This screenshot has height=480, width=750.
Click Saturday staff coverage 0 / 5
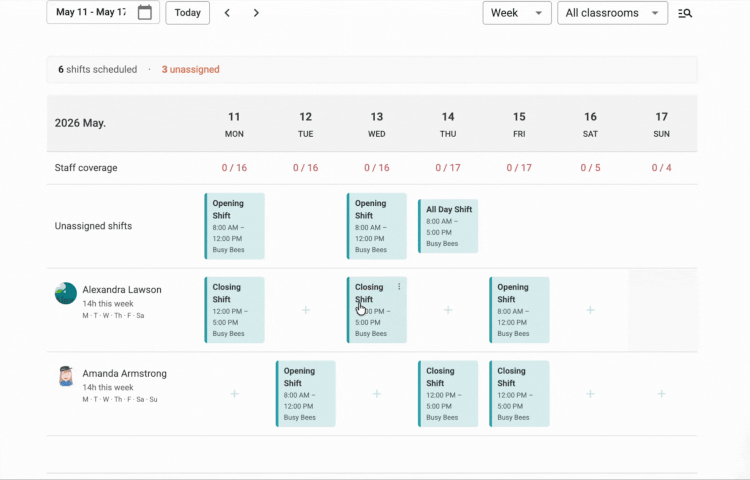pyautogui.click(x=590, y=168)
